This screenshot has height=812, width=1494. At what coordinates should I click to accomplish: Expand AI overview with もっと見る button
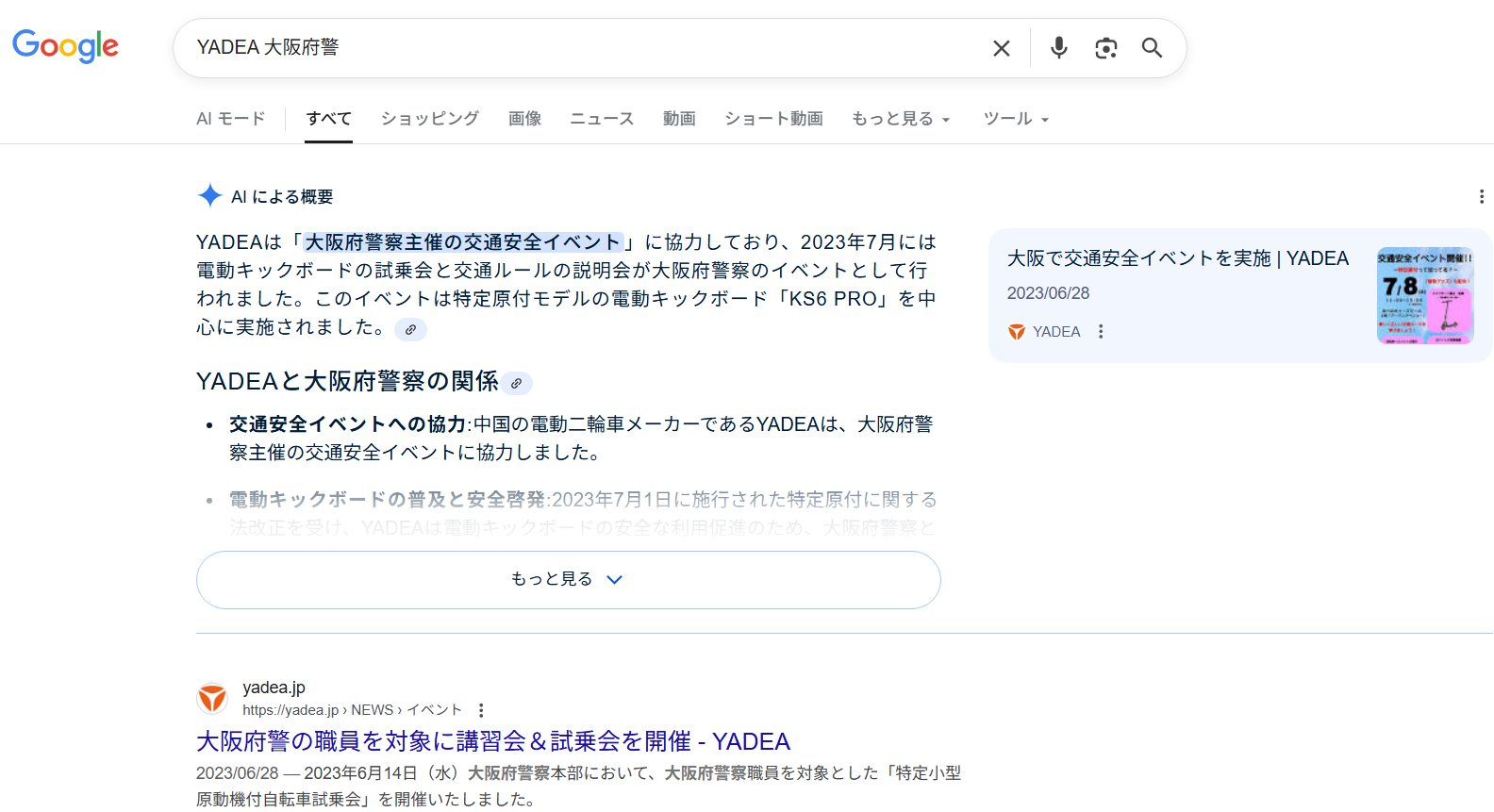569,579
